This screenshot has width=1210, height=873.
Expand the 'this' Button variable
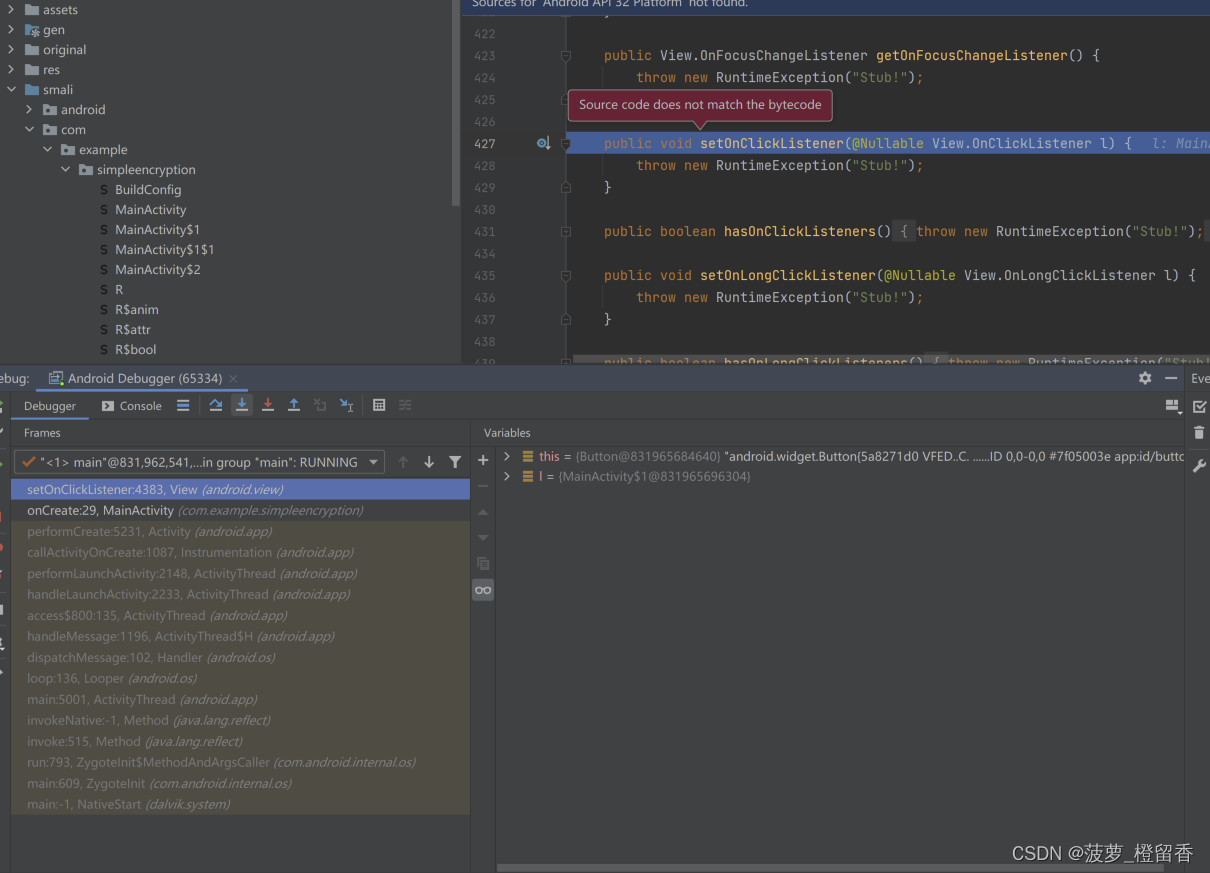(x=507, y=456)
